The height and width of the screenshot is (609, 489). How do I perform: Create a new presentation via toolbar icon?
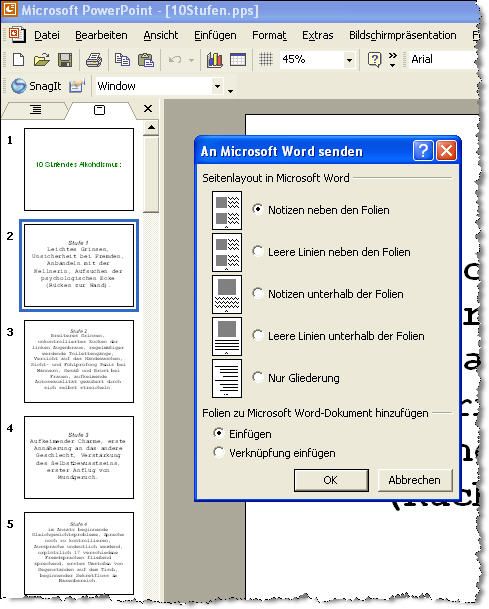coord(19,60)
